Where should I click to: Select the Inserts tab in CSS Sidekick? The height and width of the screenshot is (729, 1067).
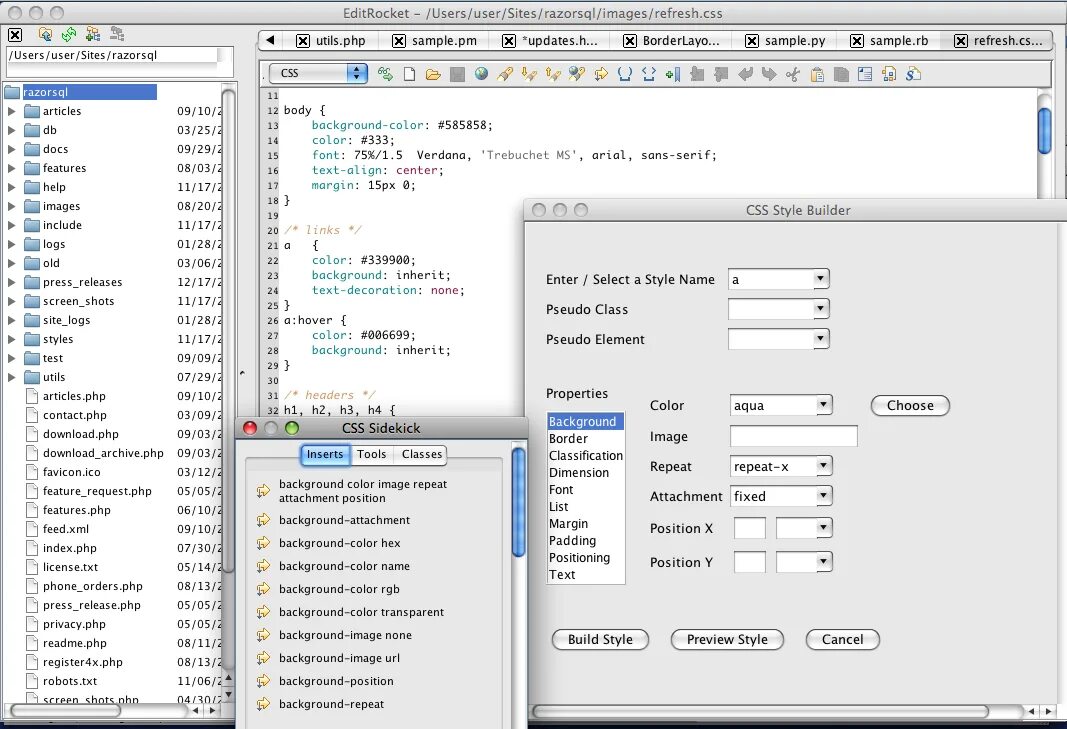(x=325, y=454)
